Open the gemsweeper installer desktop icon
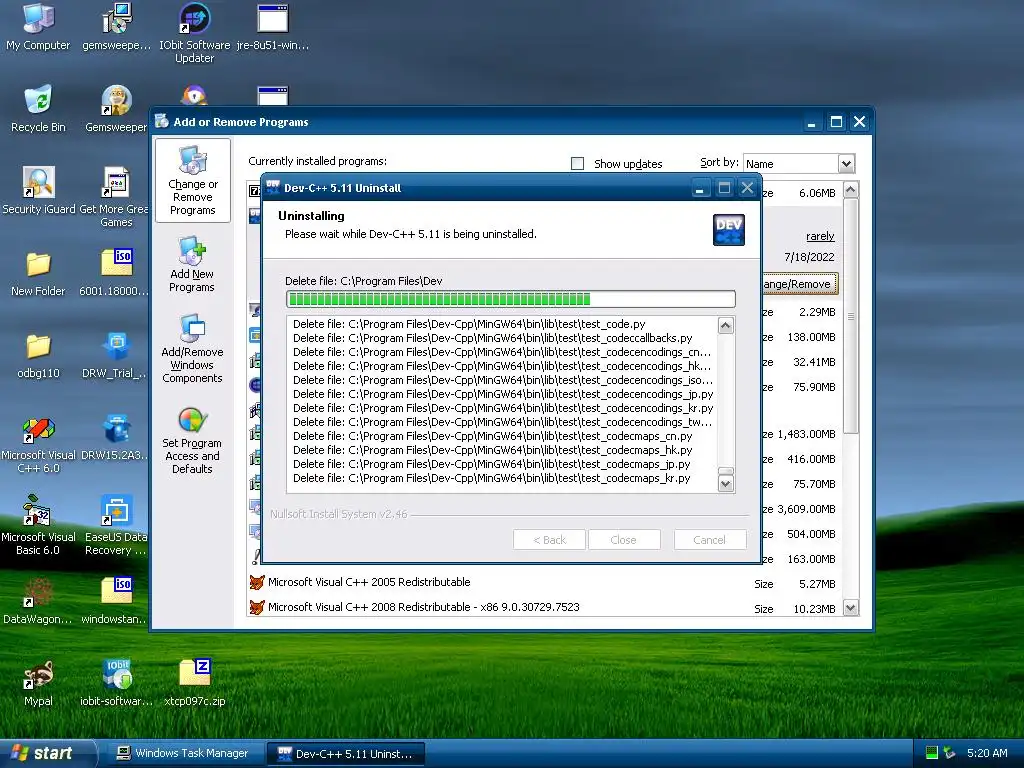Screen dimensions: 1024x768 tap(116, 27)
